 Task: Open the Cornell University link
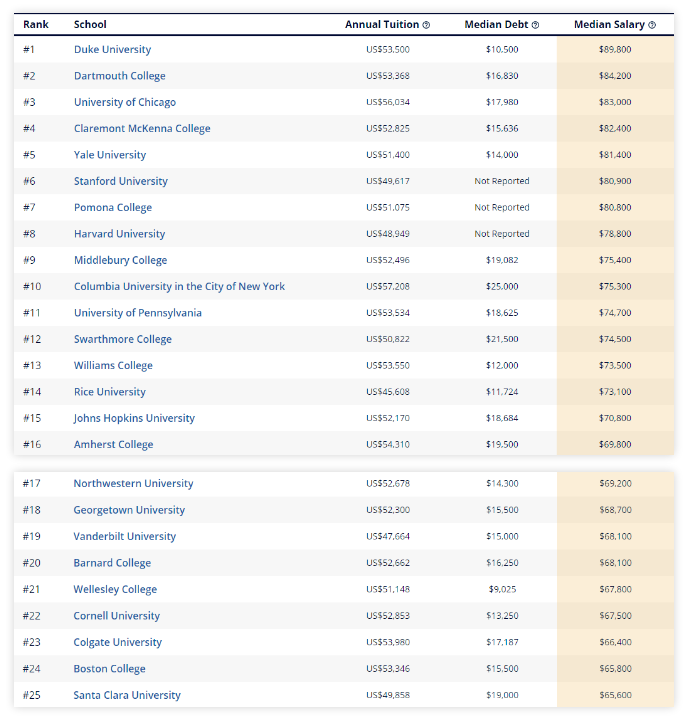[116, 616]
